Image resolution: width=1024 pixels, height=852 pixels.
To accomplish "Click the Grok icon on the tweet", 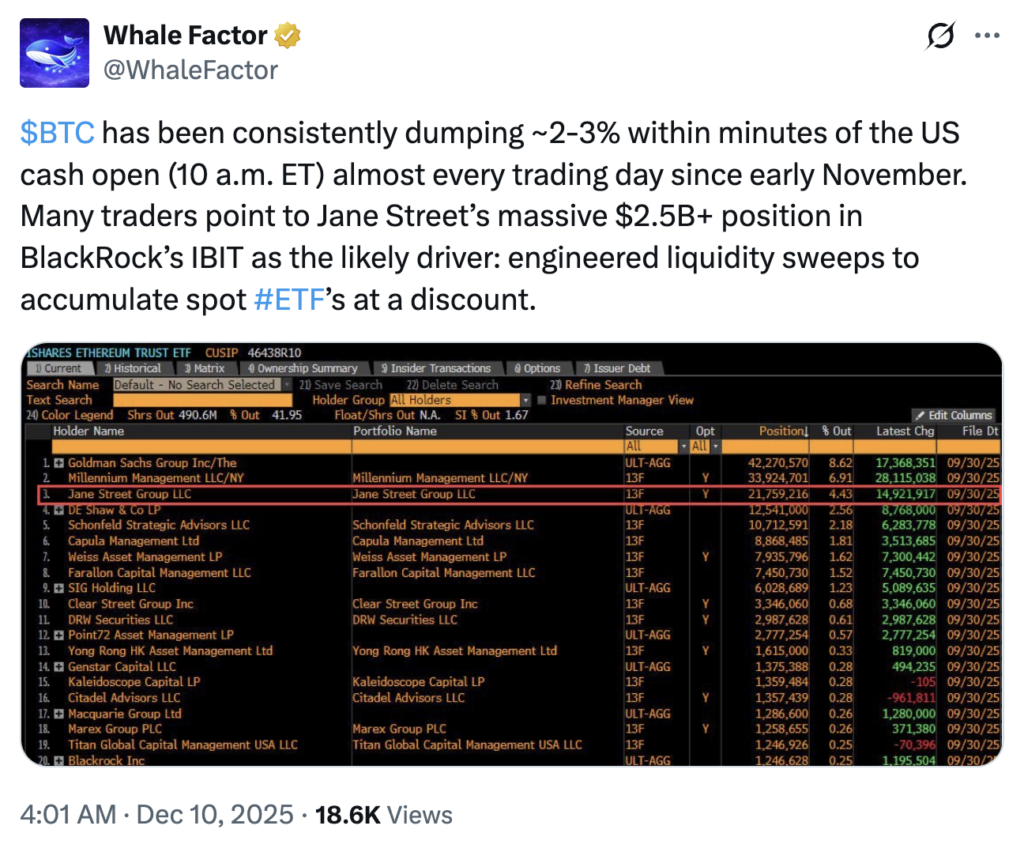I will point(940,37).
